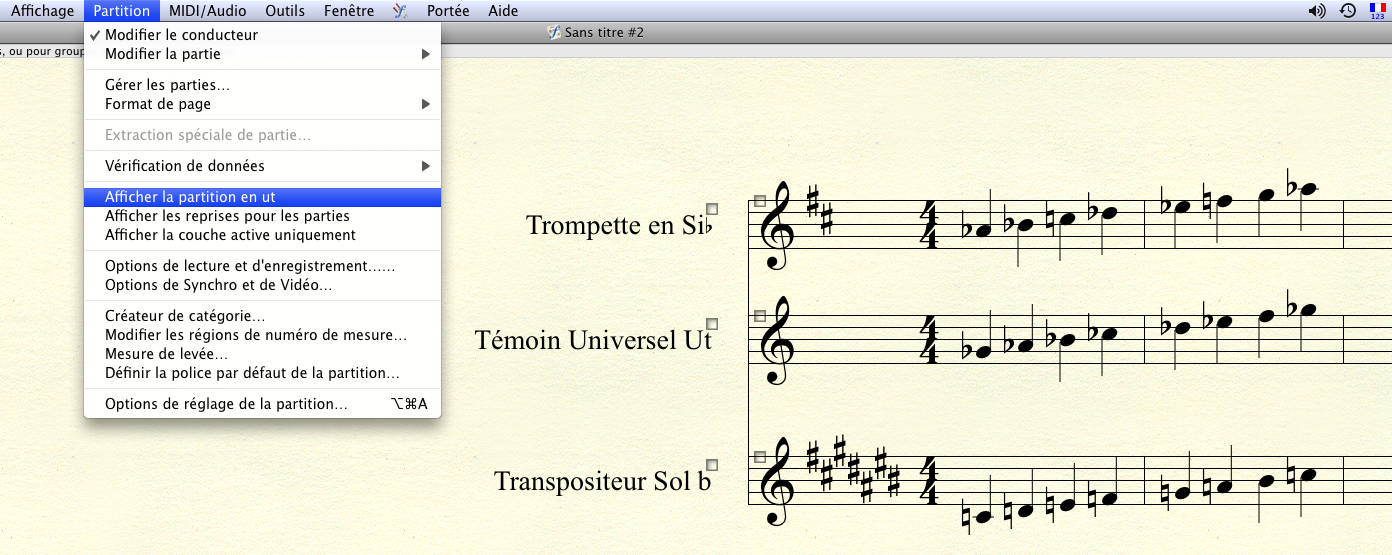Toggle Modifier le conducteur checkmark item
Viewport: 1392px width, 555px height.
coord(262,35)
